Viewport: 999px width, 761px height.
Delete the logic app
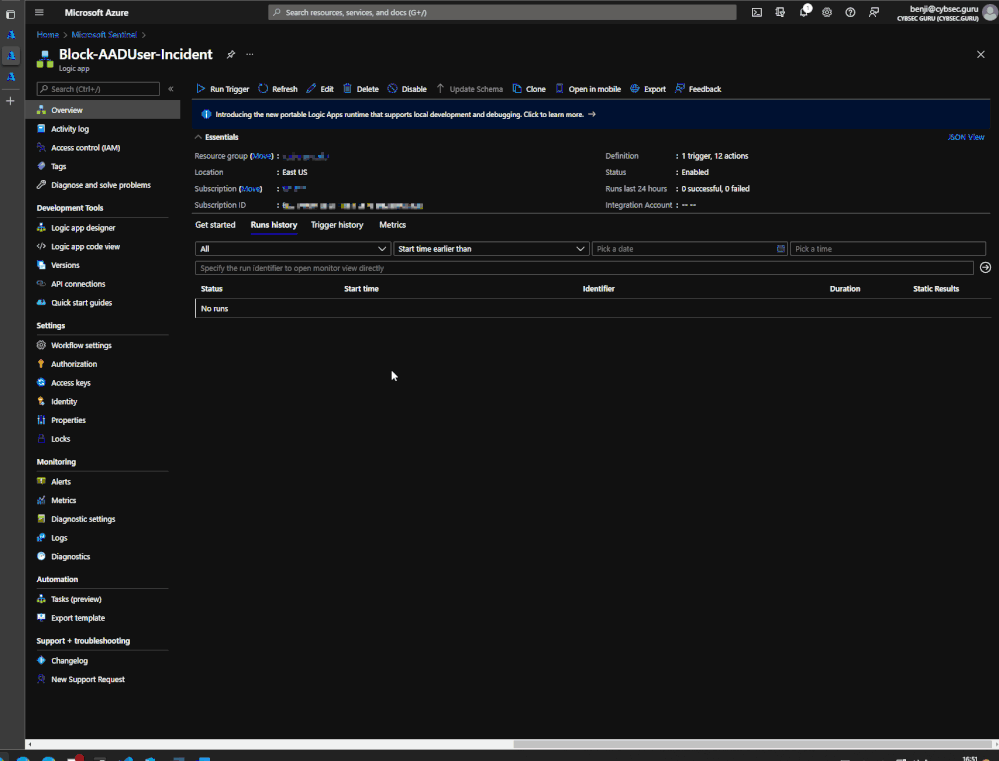(x=361, y=89)
